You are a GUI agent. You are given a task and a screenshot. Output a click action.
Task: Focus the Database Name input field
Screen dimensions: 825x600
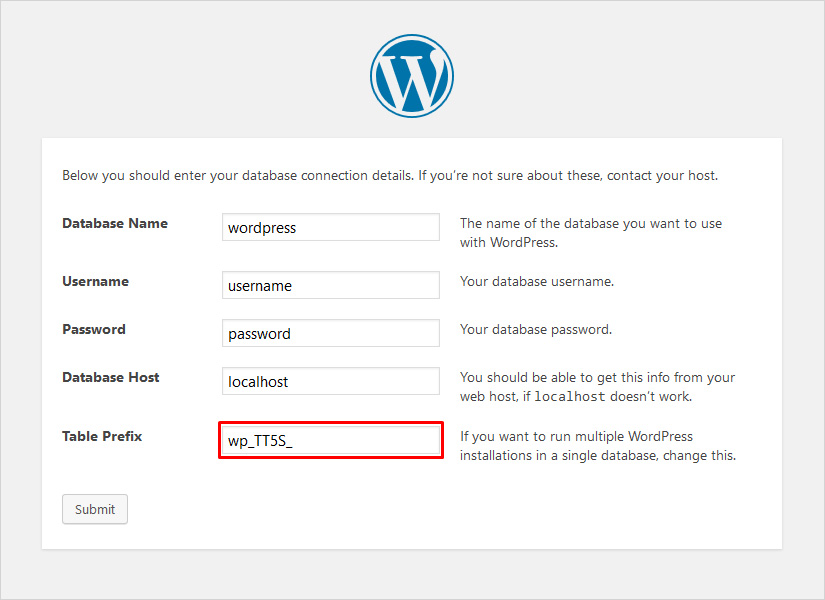point(330,227)
